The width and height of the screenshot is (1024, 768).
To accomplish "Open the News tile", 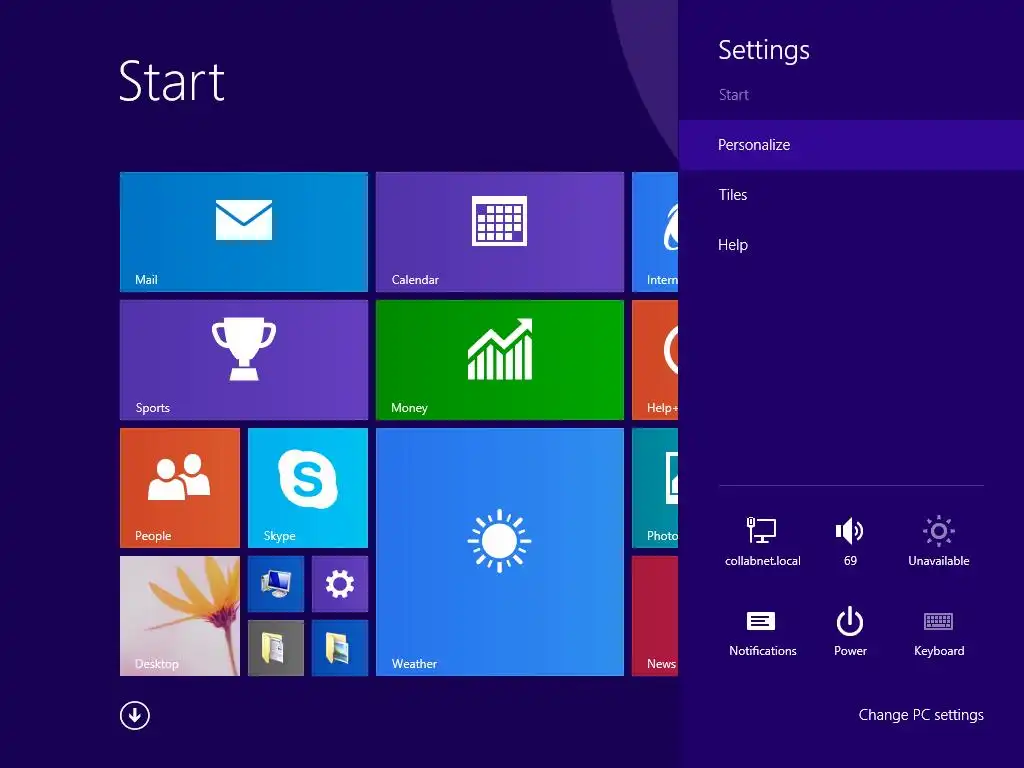I will pyautogui.click(x=655, y=616).
